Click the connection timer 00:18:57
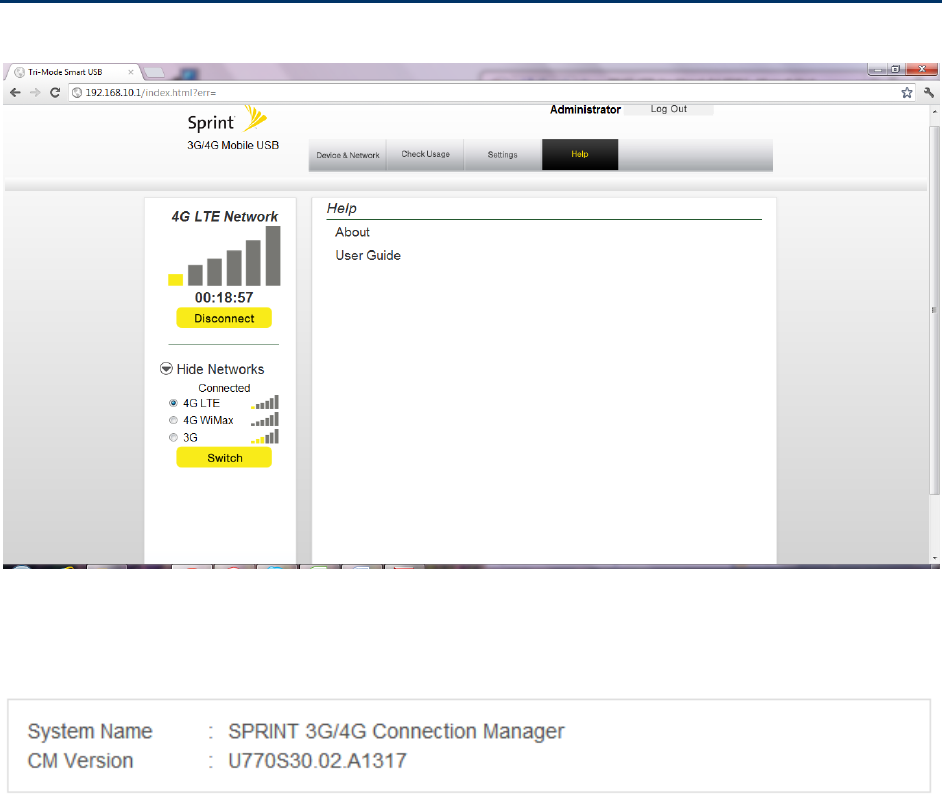The image size is (942, 799). pyautogui.click(x=224, y=297)
